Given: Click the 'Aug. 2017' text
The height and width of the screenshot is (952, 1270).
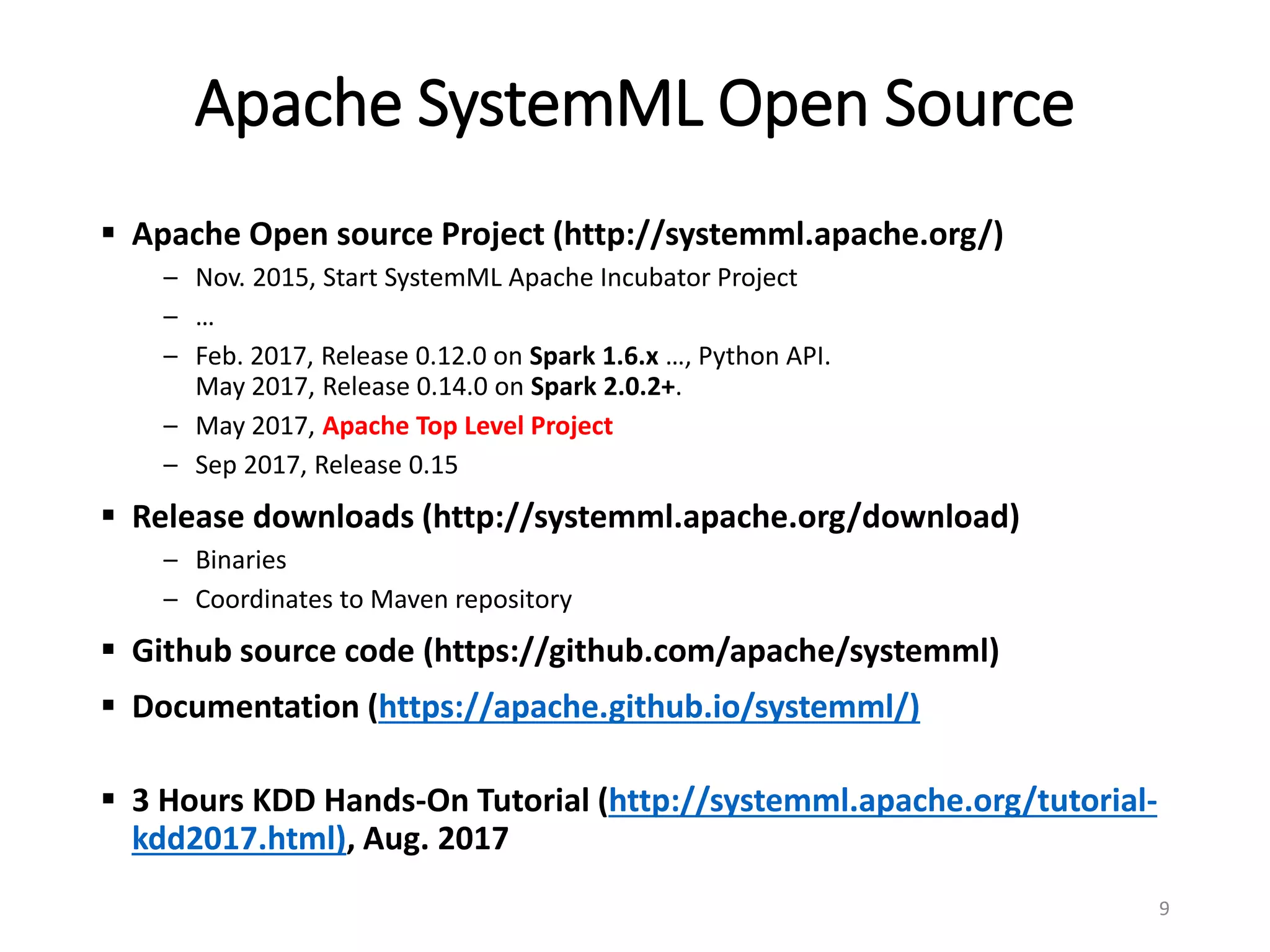Looking at the screenshot, I should coord(436,839).
